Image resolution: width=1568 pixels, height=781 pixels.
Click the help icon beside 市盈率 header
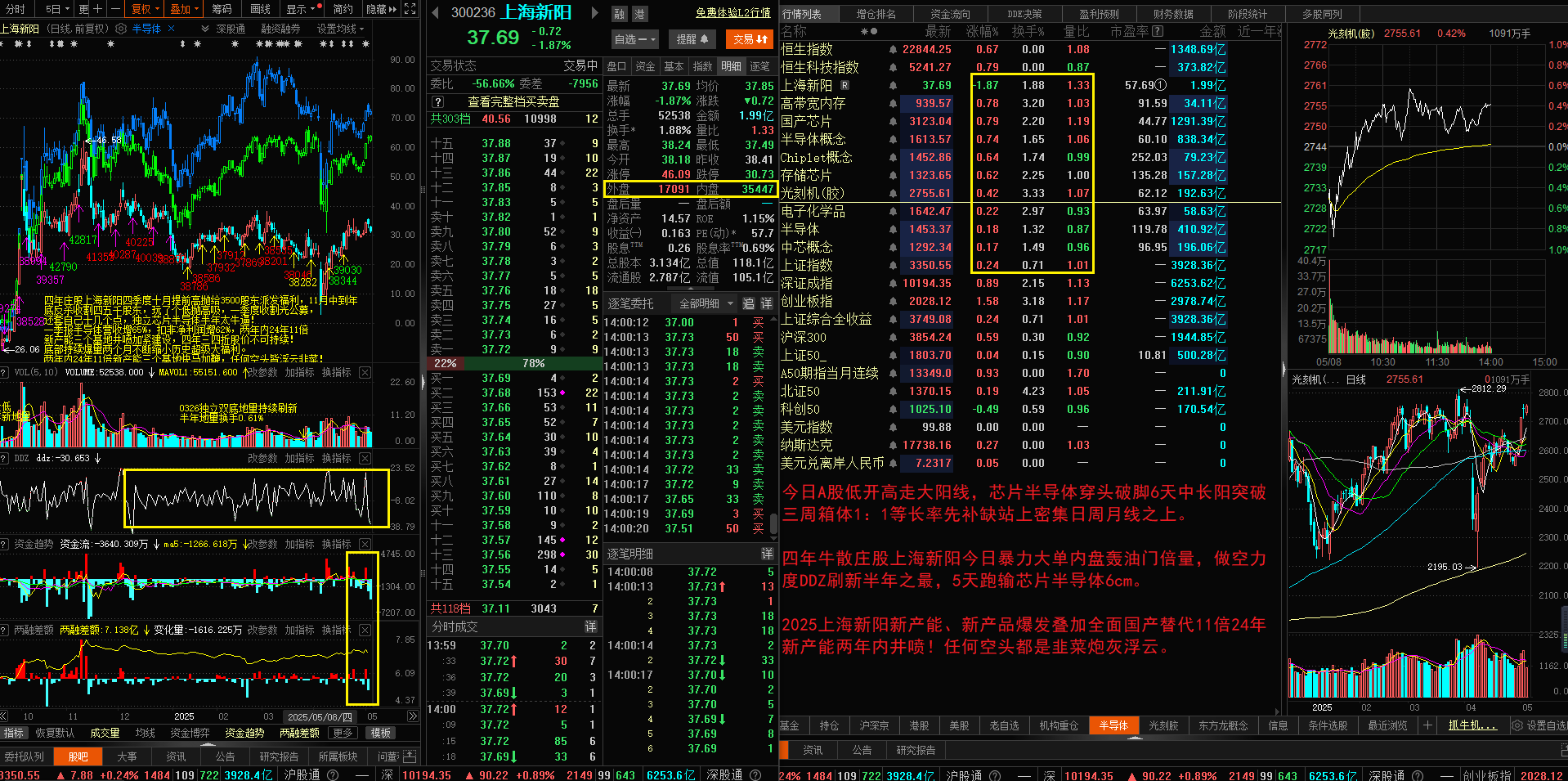pyautogui.click(x=1158, y=31)
